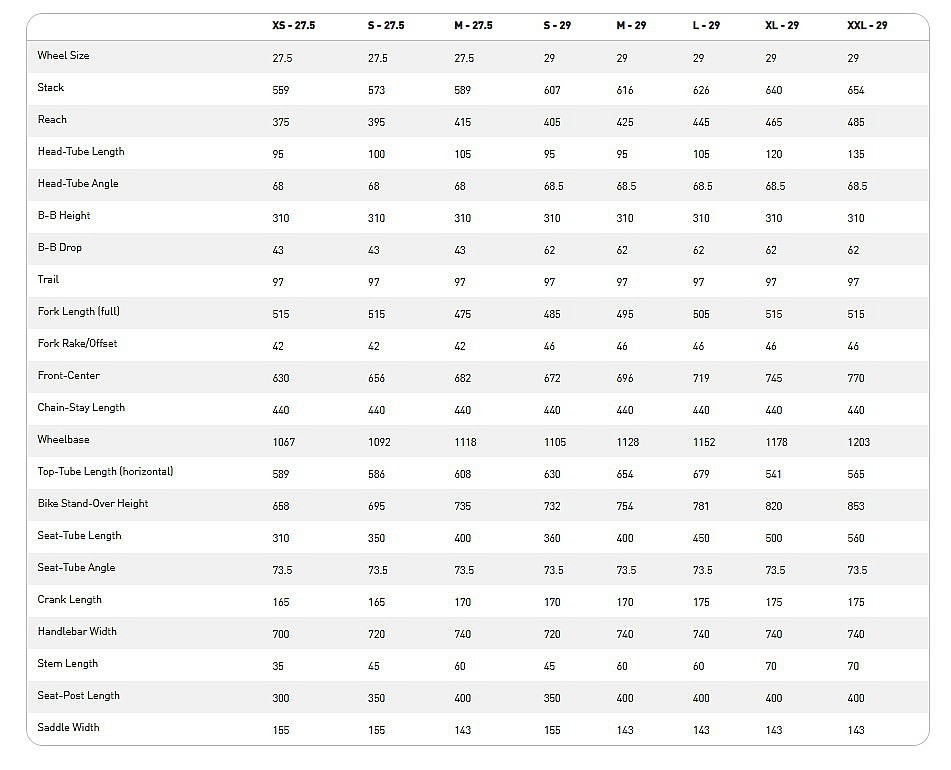Click the Stand-Over Height value 853
The image size is (951, 770).
click(855, 506)
